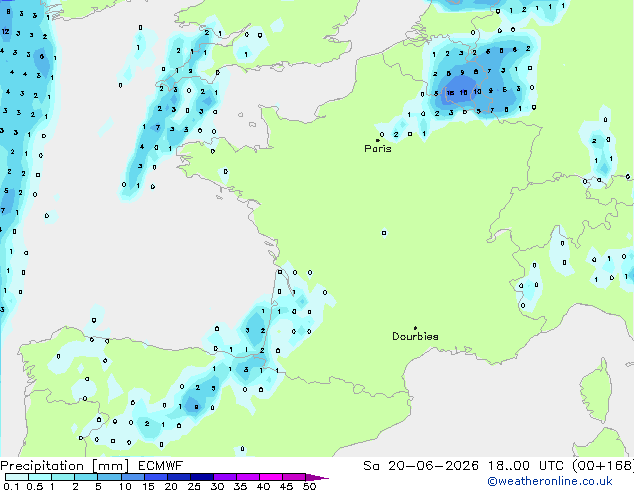Pick the legend swatch between 0.1 and 0.5
Image resolution: width=634 pixels, height=490 pixels.
(17, 477)
